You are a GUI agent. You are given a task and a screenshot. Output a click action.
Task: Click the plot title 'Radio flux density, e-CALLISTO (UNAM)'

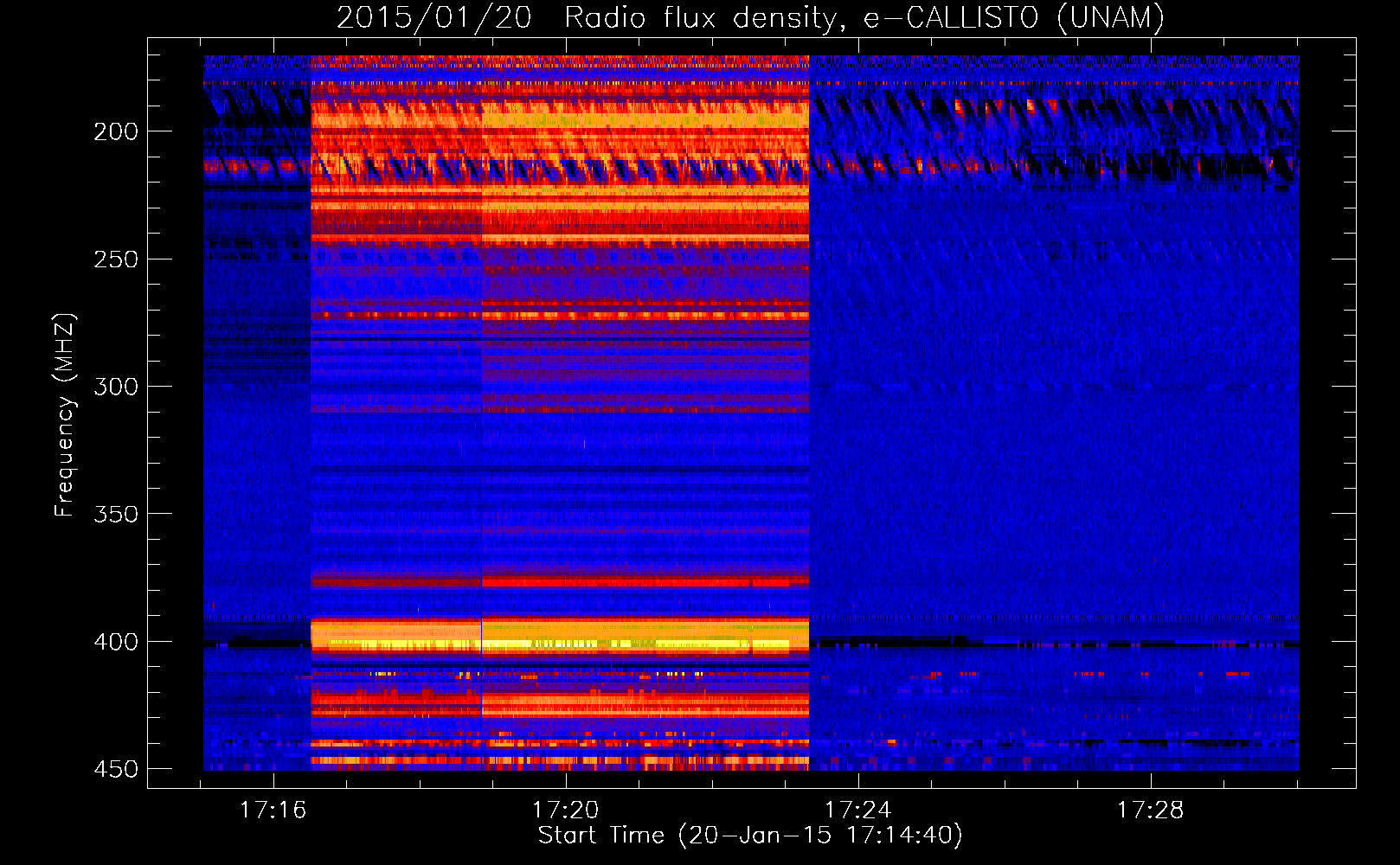coord(864,17)
